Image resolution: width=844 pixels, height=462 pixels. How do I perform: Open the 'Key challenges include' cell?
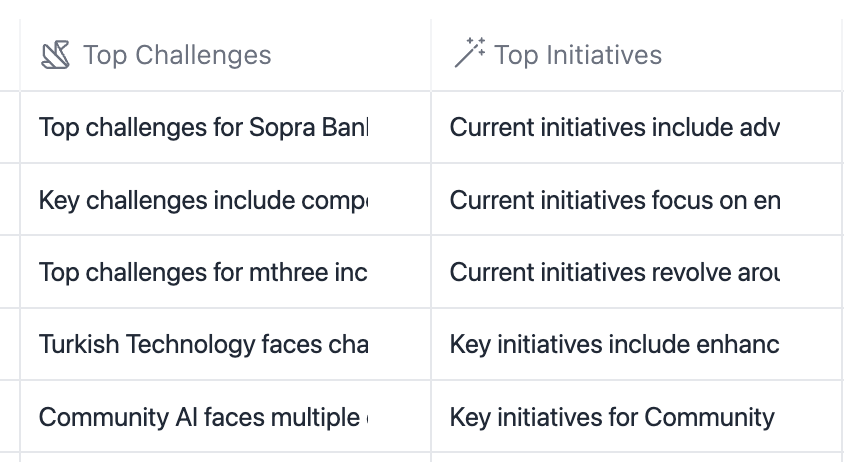click(204, 200)
